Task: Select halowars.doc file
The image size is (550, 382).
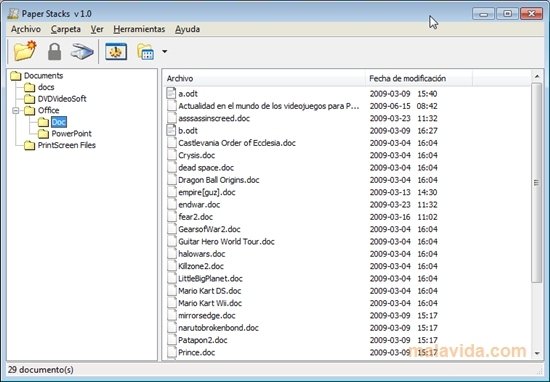Action: [202, 254]
